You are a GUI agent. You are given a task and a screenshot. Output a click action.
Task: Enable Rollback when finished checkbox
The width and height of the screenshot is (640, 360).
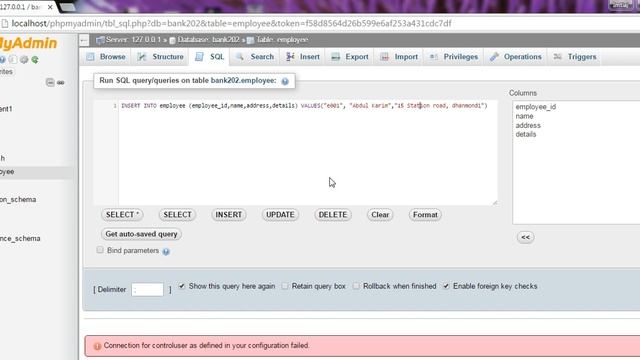(356, 286)
